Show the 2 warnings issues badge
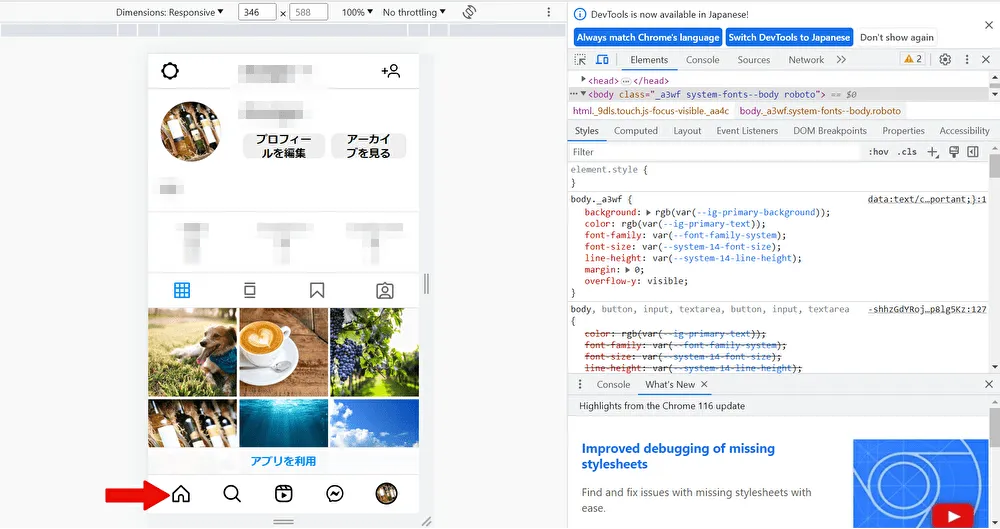Screen dimensions: 1000x529 coord(913,59)
